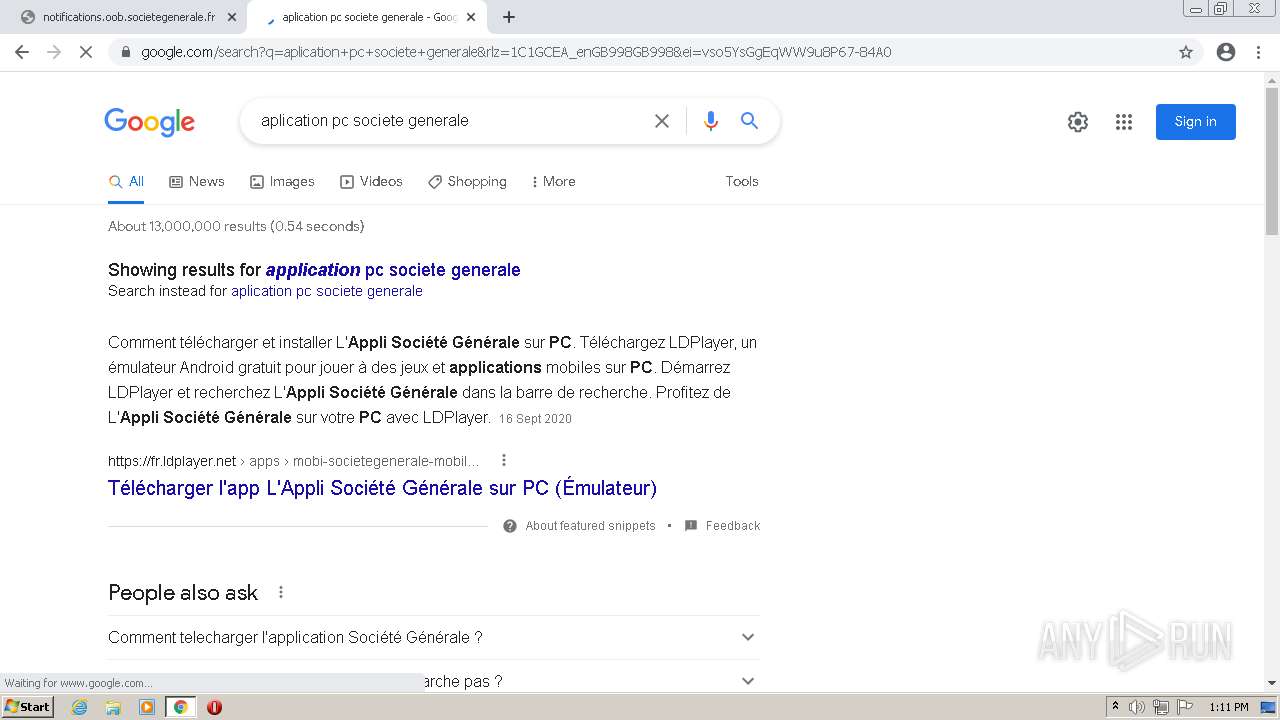This screenshot has width=1280, height=720.
Task: Go to Google home via the logo
Action: coord(149,122)
